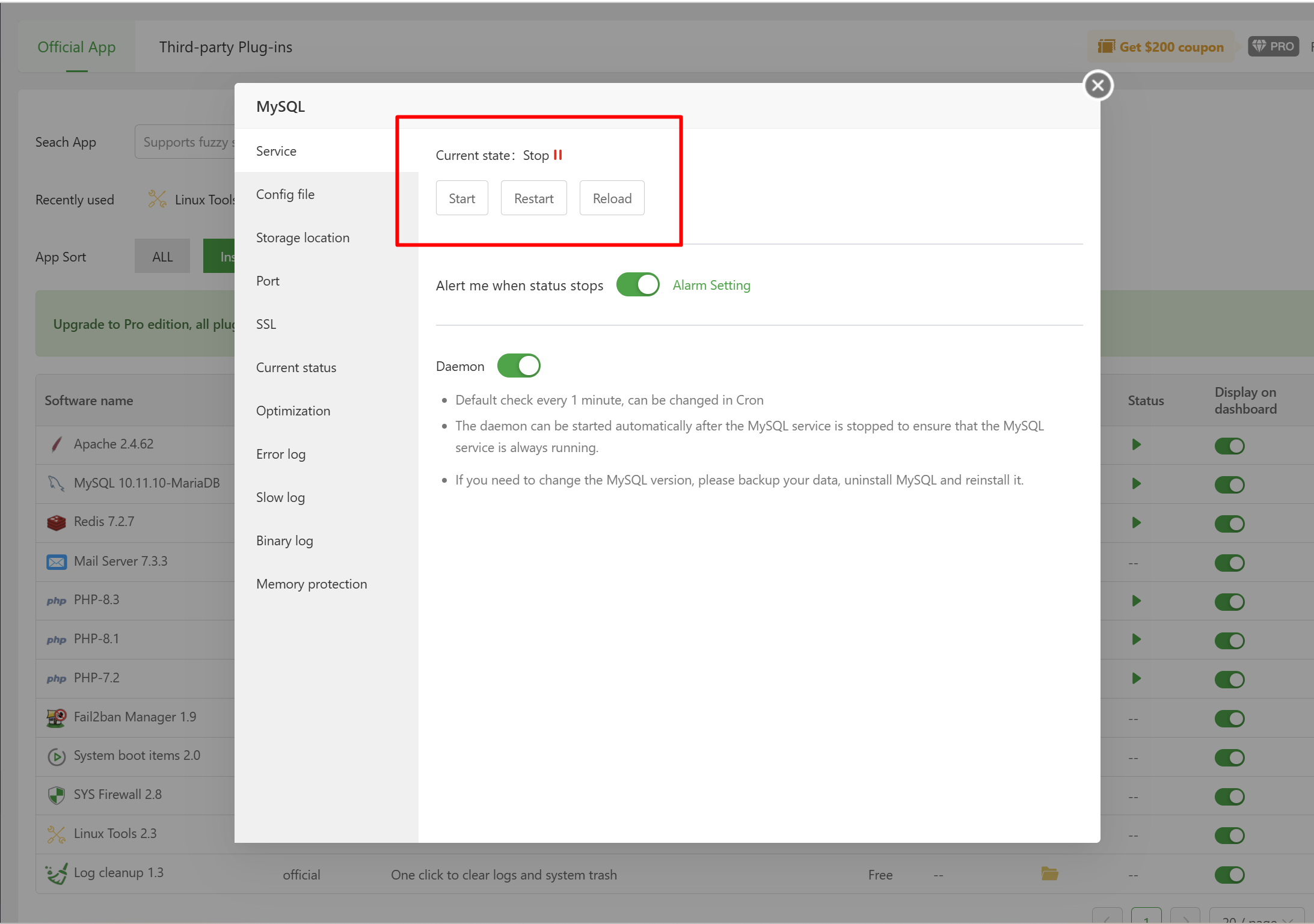Click the Apache green play status icon
The height and width of the screenshot is (924, 1314).
[1136, 445]
